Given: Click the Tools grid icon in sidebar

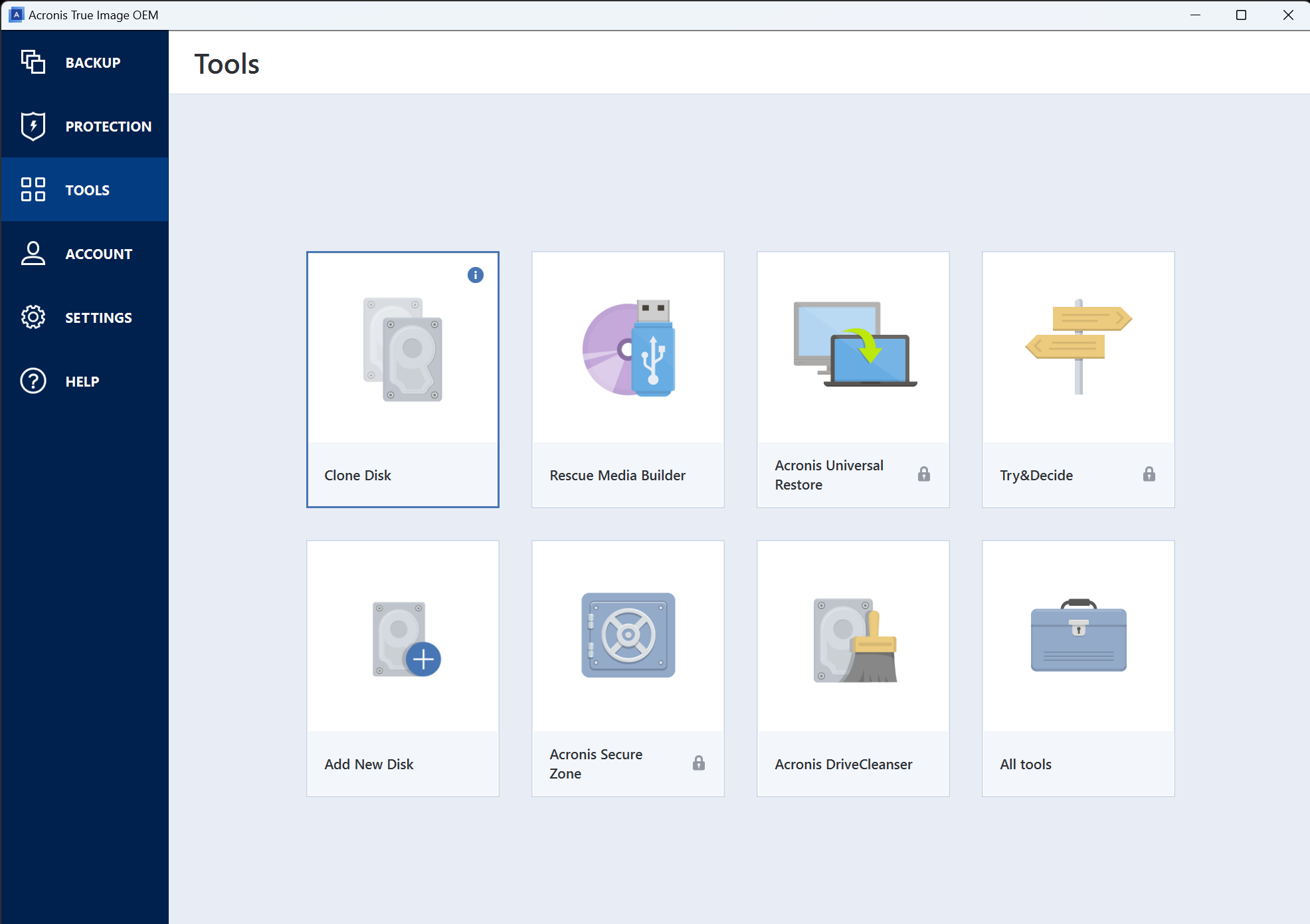Looking at the screenshot, I should click(x=33, y=189).
